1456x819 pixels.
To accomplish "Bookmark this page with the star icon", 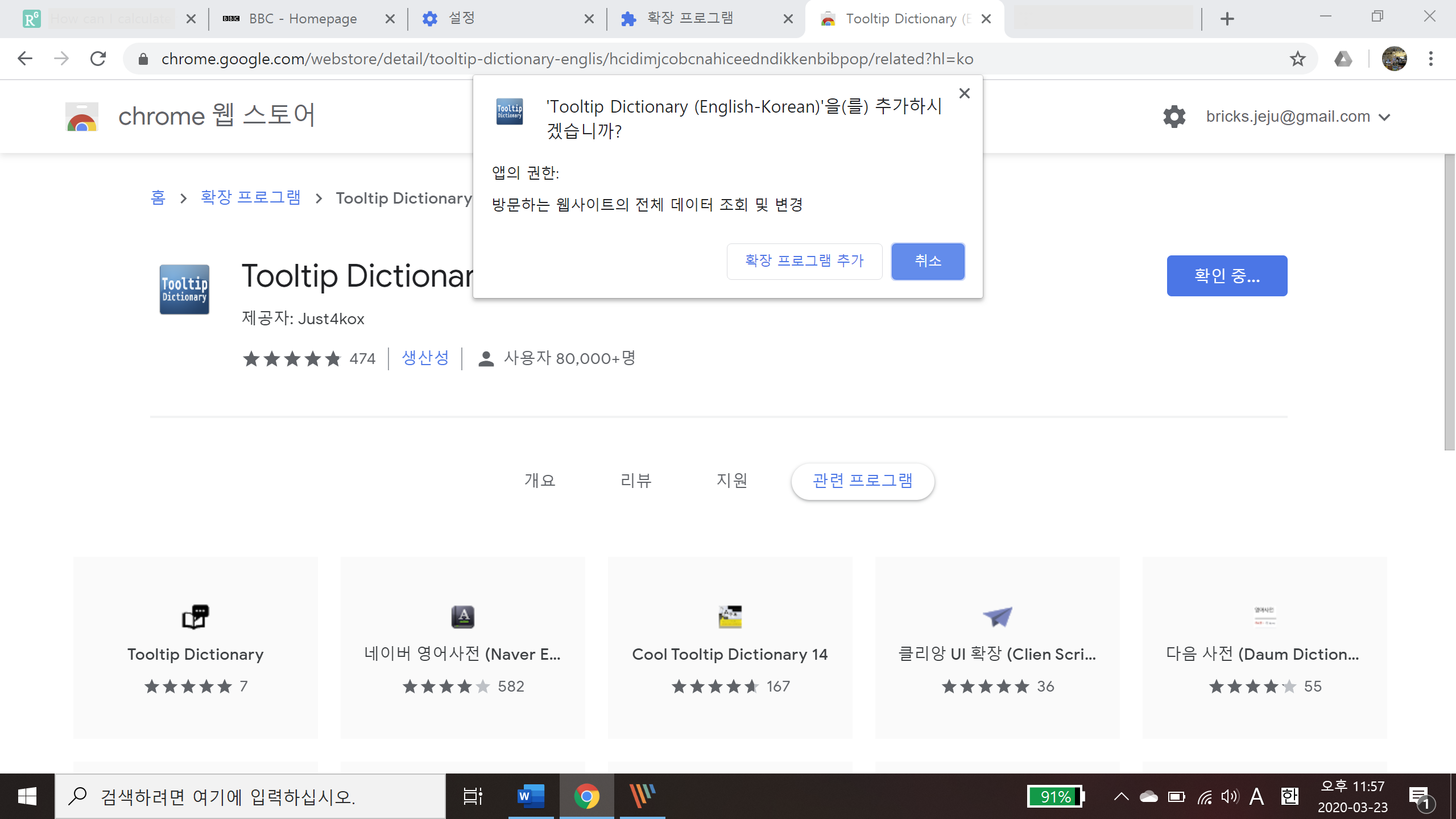I will coord(1297,59).
